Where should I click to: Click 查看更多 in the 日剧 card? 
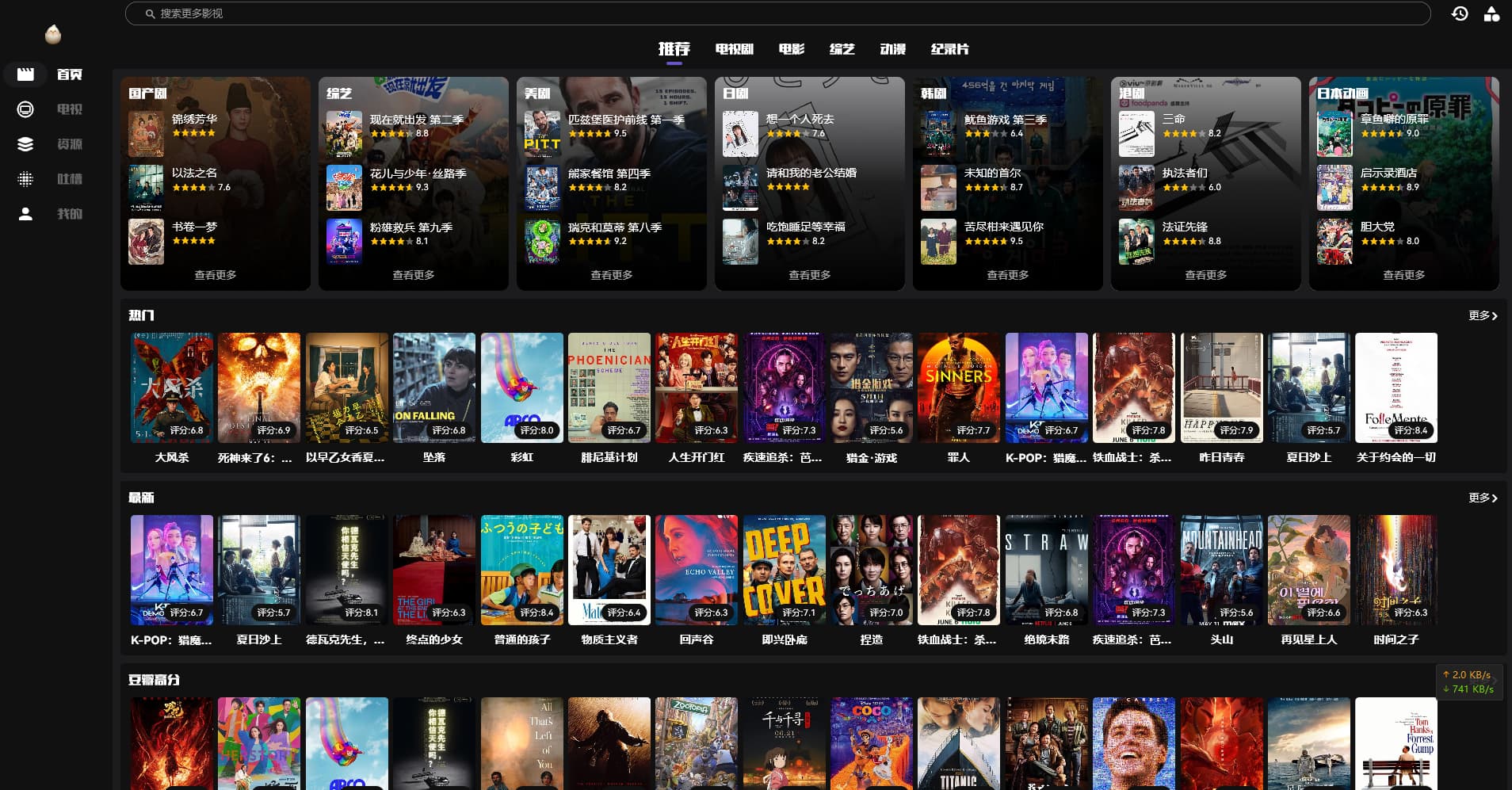click(x=810, y=275)
